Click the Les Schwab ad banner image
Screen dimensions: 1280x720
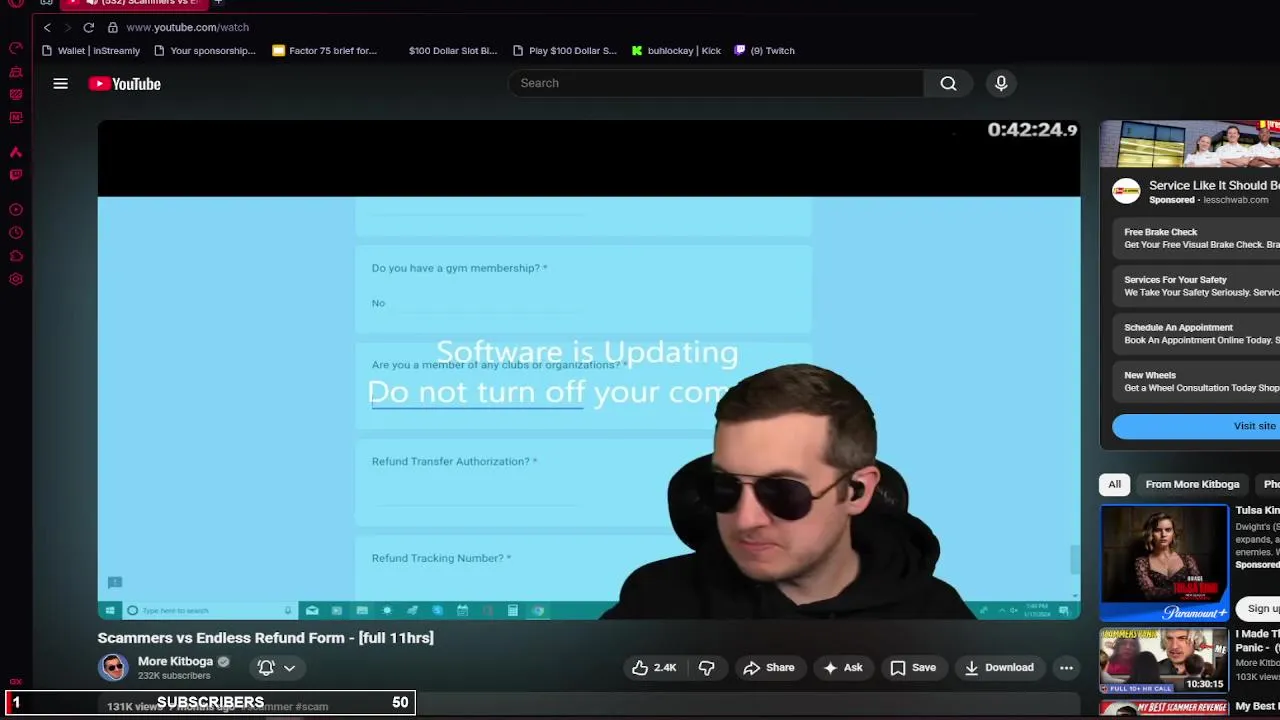pos(1190,144)
